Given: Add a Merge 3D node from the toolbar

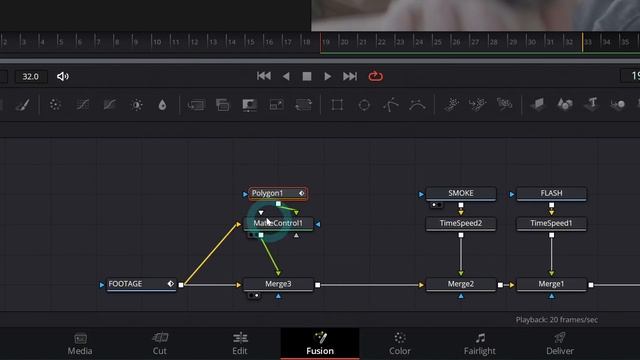Looking at the screenshot, I should (618, 105).
